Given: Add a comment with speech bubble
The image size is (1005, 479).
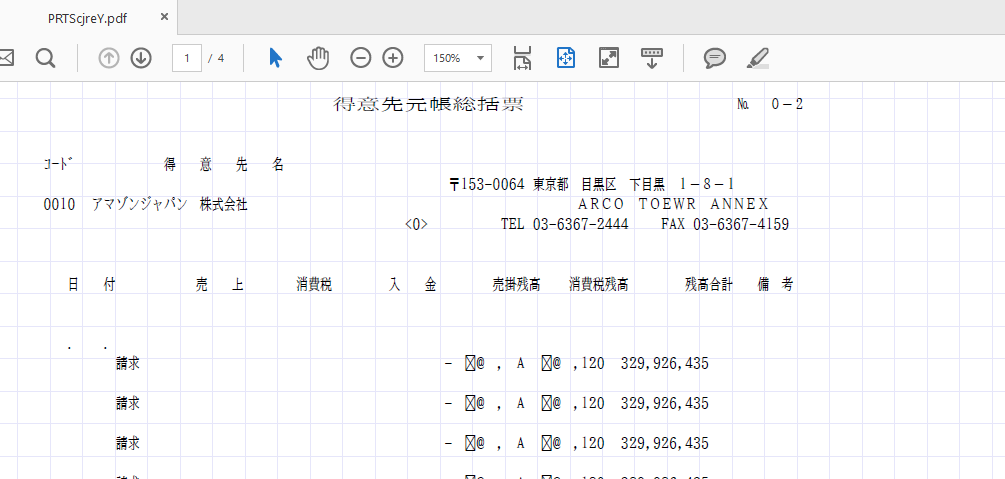Looking at the screenshot, I should pos(714,58).
